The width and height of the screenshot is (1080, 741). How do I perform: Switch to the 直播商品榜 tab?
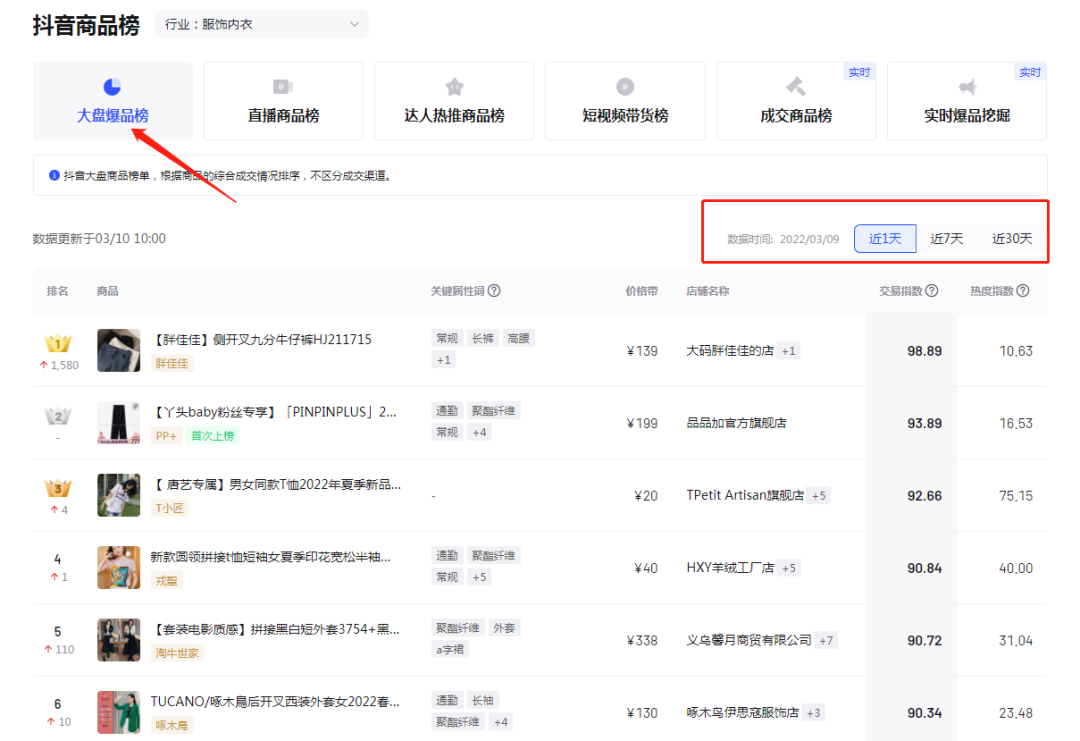[x=283, y=101]
